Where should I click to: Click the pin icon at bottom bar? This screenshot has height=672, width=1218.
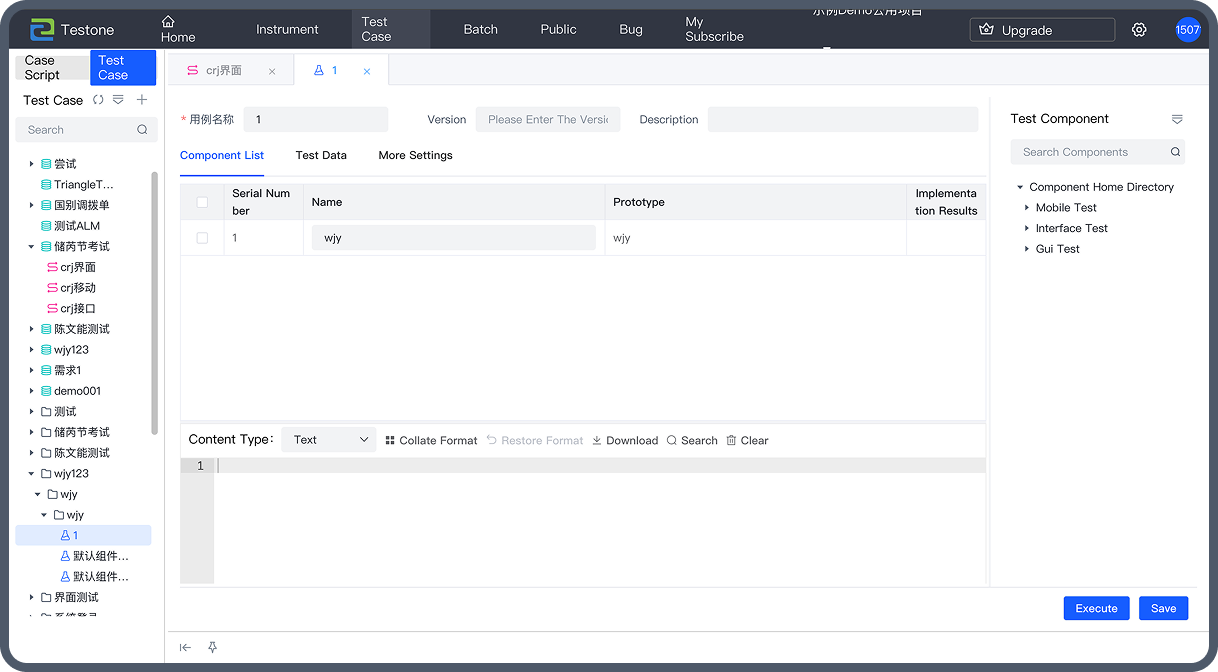tap(212, 647)
